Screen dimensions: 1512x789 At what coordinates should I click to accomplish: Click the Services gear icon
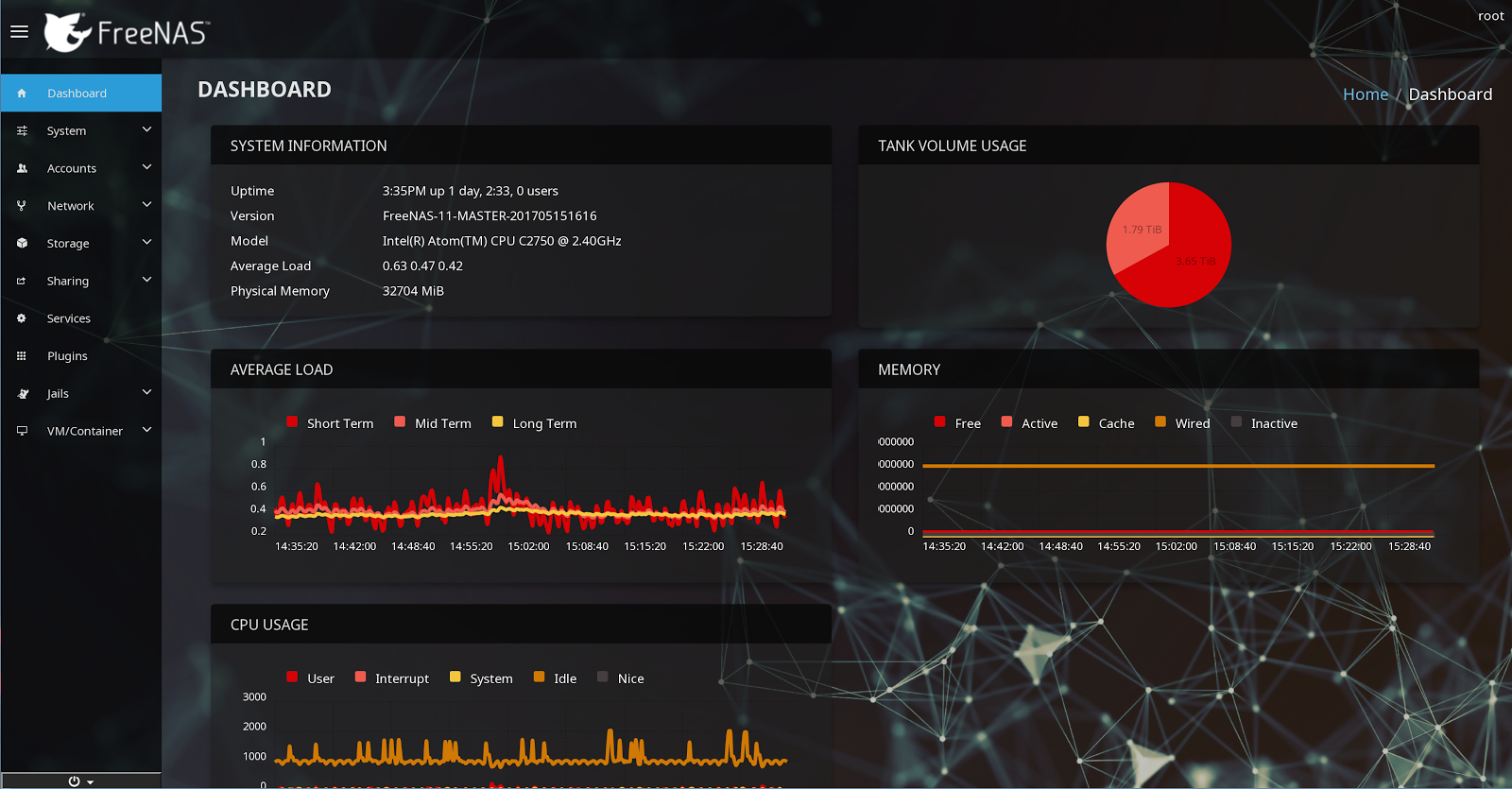[22, 318]
